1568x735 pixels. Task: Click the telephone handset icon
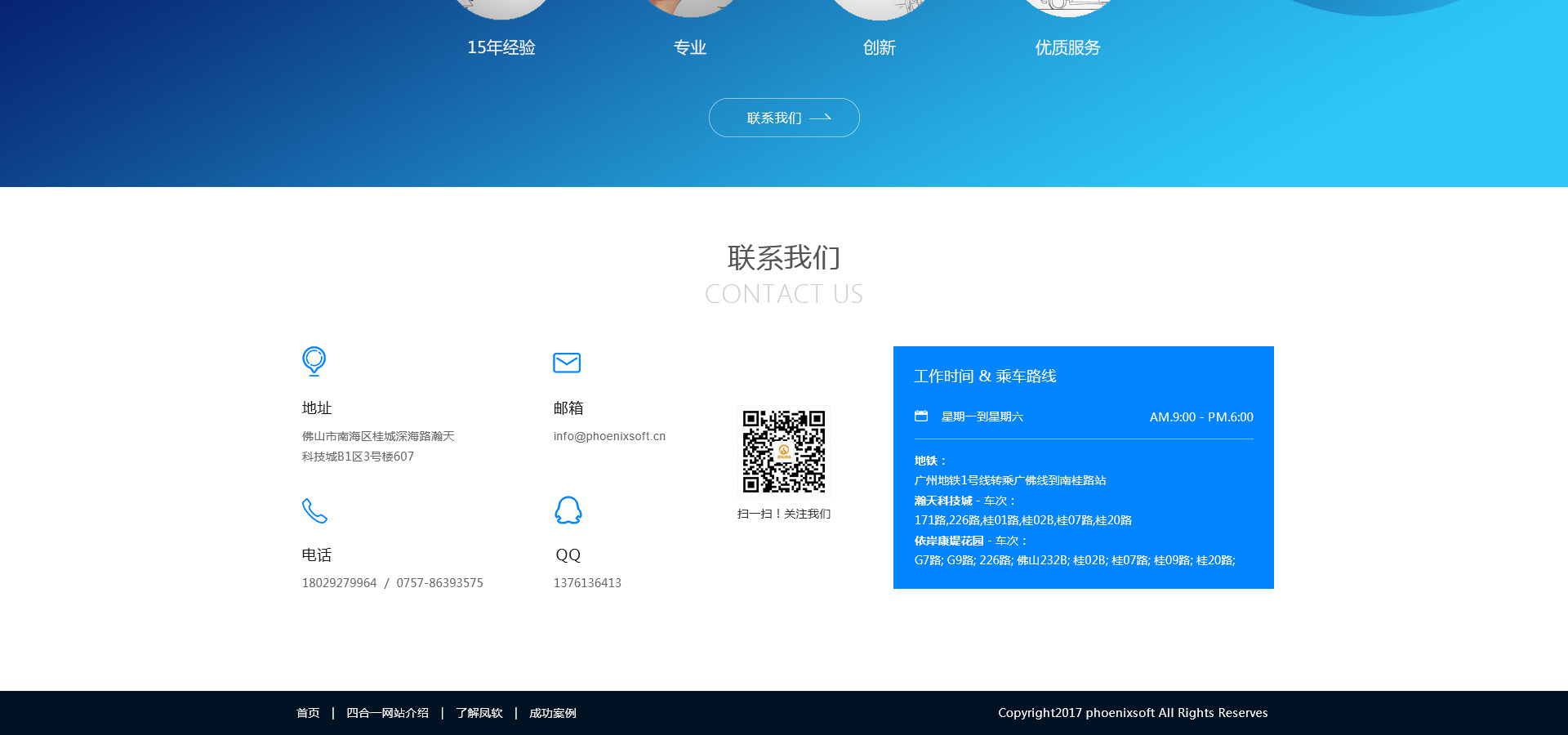tap(314, 510)
